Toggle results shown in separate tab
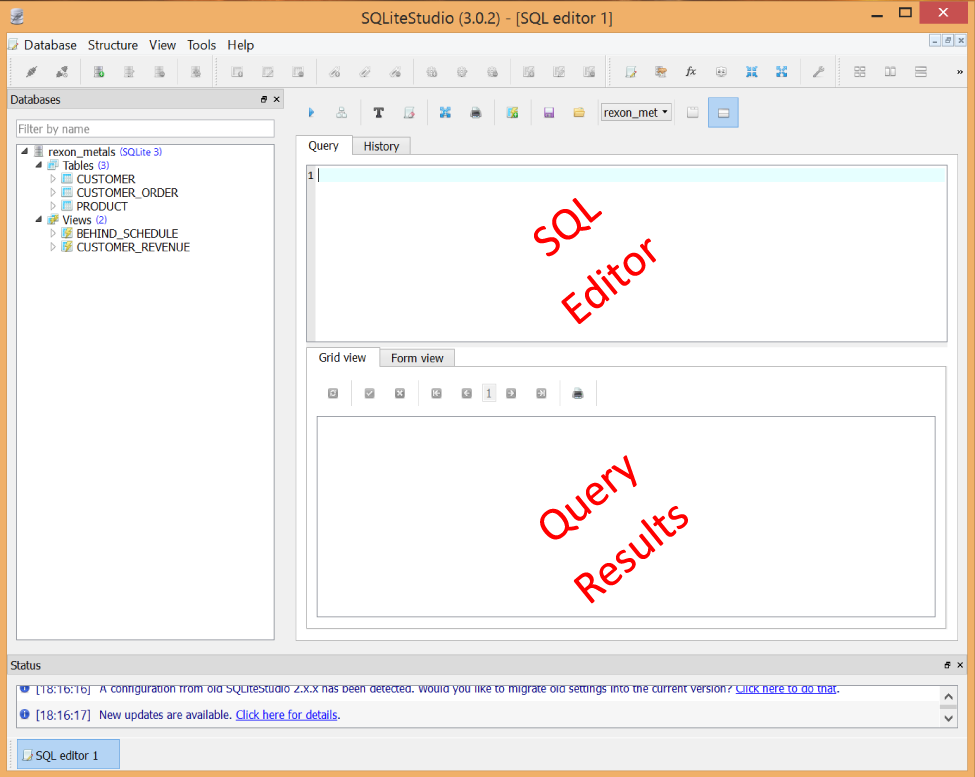 [x=693, y=112]
